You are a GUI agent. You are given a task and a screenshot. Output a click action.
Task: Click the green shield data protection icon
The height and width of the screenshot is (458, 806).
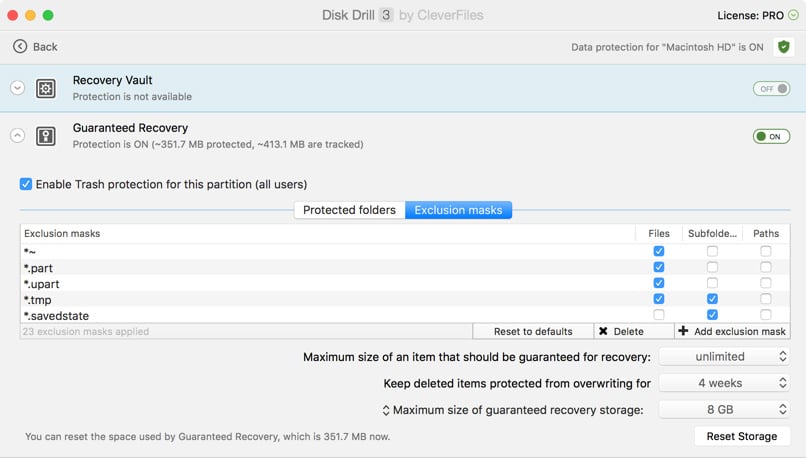tap(784, 47)
